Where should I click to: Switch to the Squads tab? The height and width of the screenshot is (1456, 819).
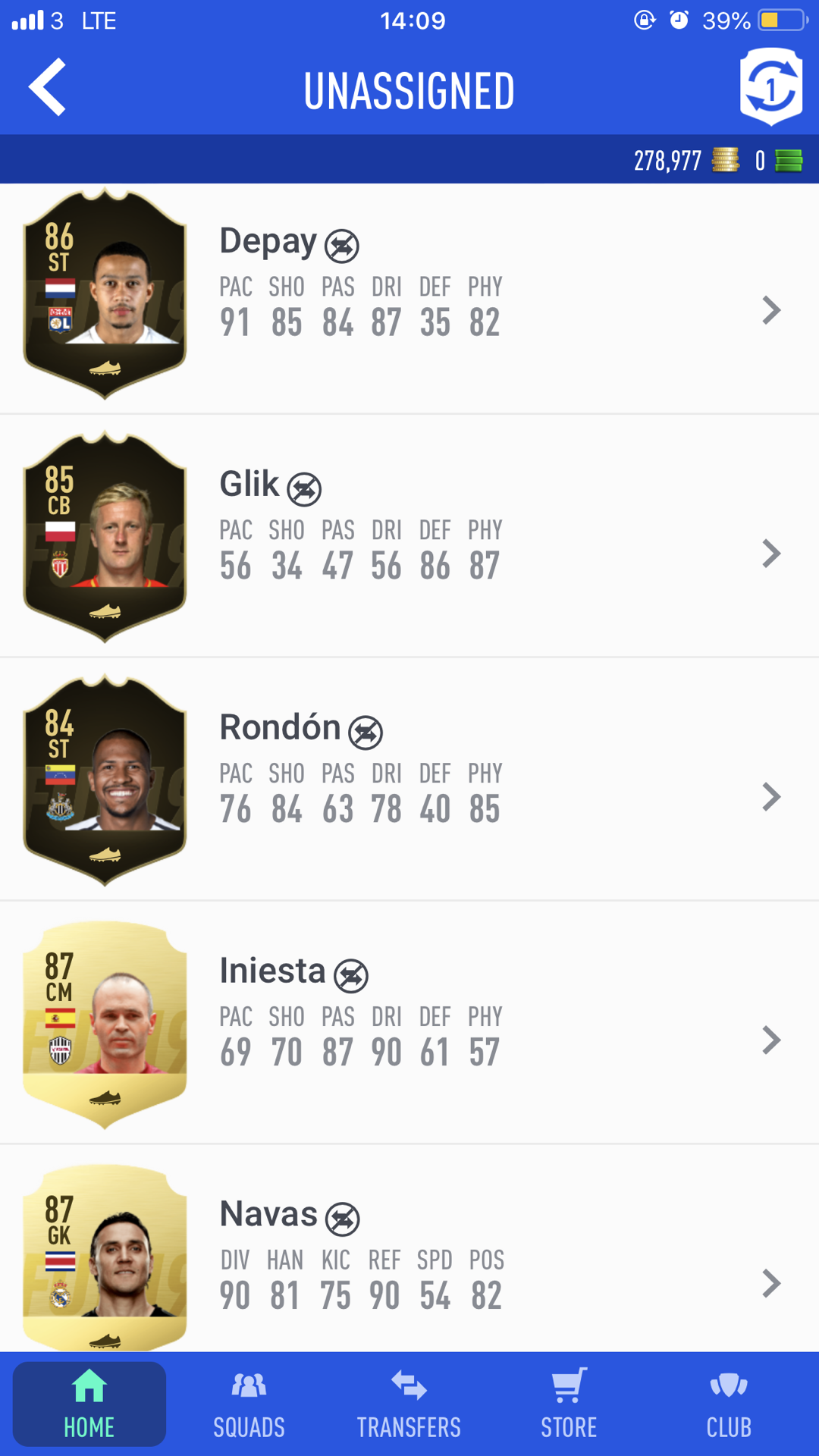(x=249, y=1404)
